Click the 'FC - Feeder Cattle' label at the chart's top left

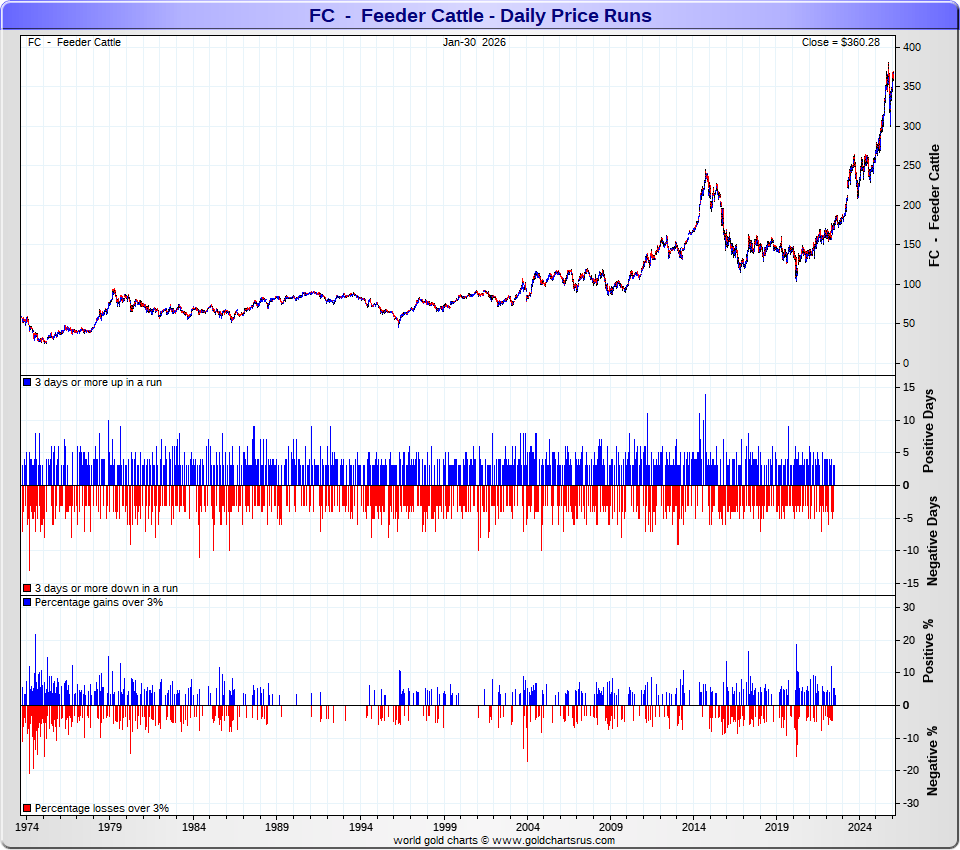click(74, 42)
